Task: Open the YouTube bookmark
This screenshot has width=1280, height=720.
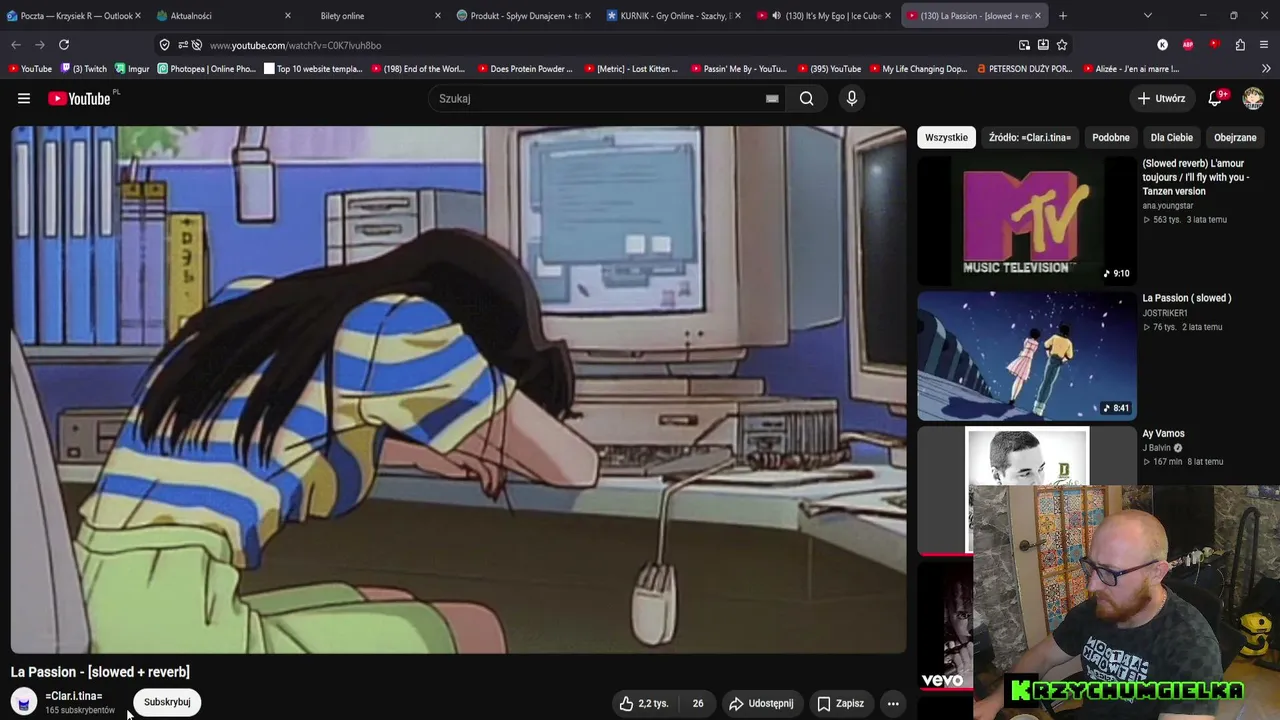Action: [29, 69]
